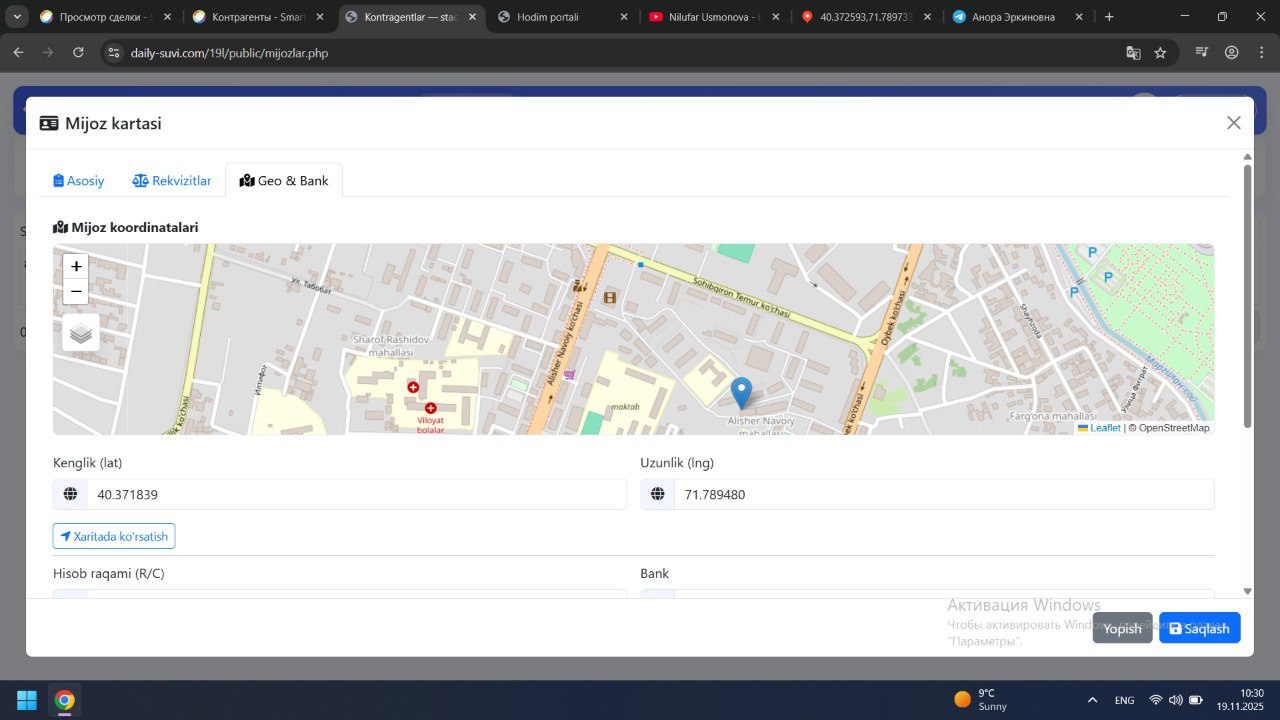The width and height of the screenshot is (1280, 720).
Task: Zoom in on the map
Action: click(76, 267)
